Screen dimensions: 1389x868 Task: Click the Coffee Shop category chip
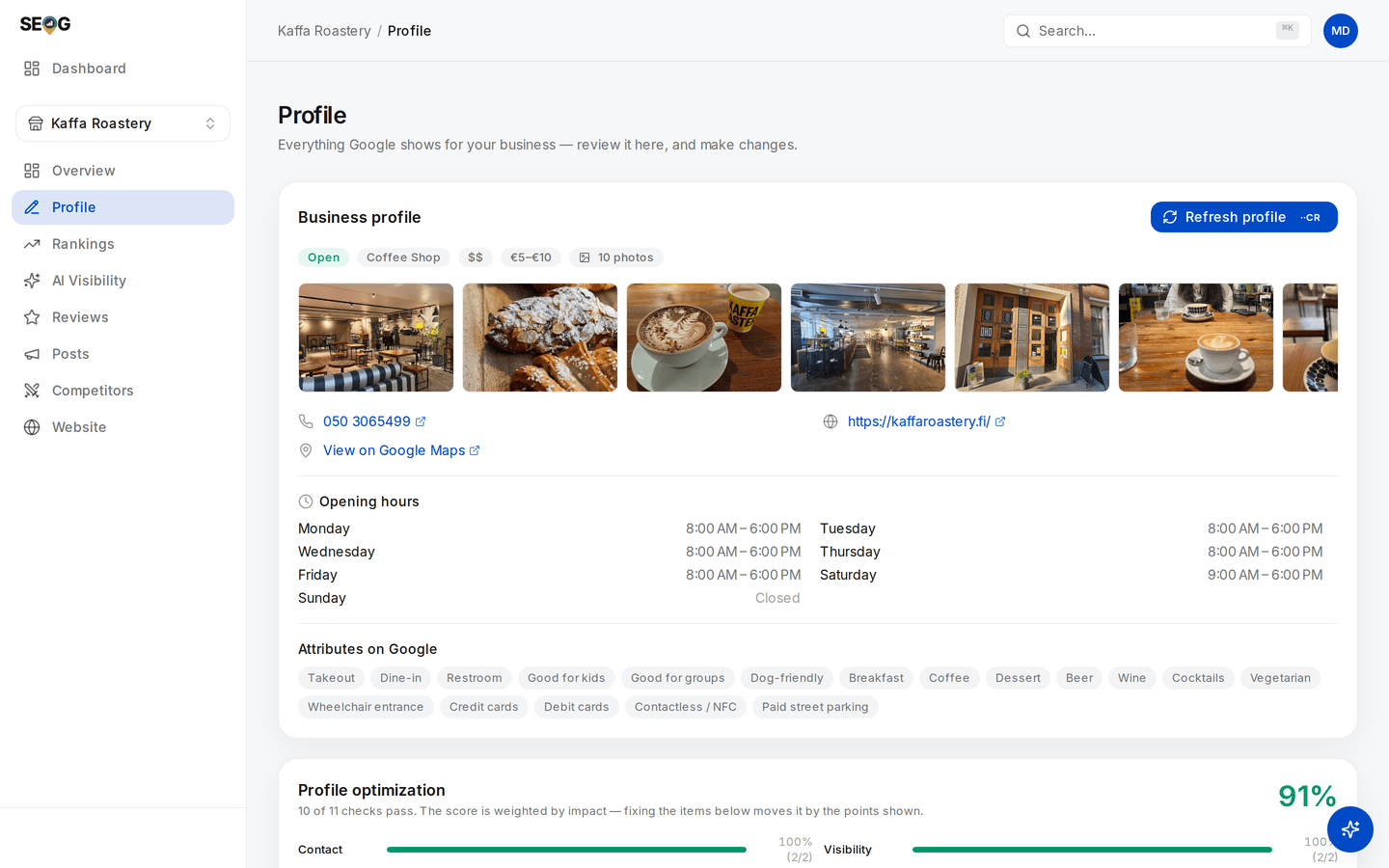coord(403,258)
